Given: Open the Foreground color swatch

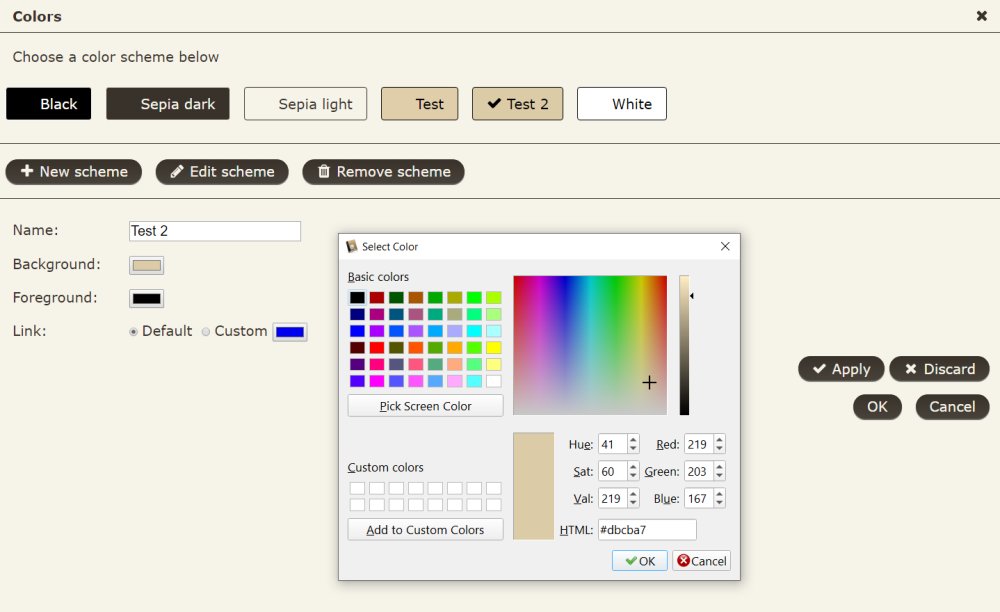Looking at the screenshot, I should click(147, 298).
